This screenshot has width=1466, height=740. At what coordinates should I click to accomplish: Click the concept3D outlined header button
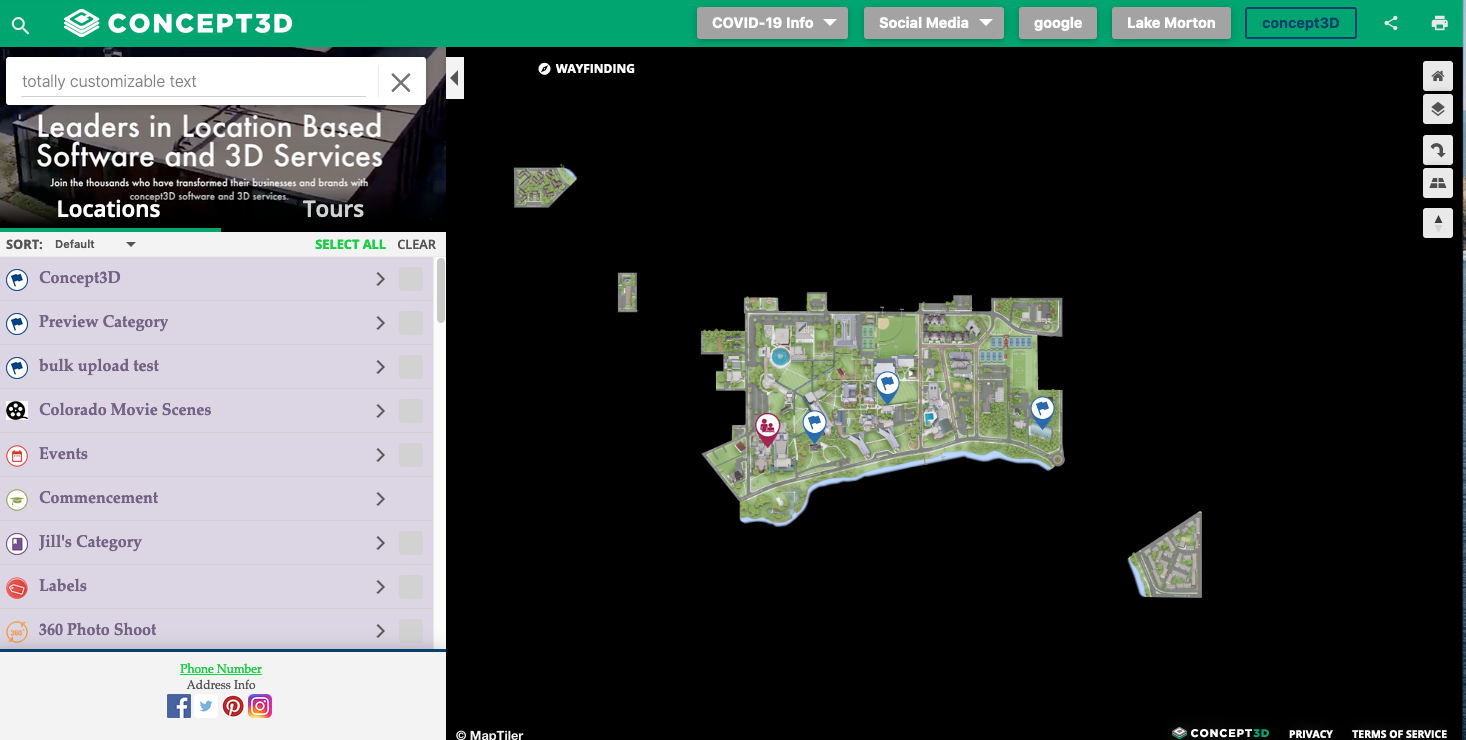pos(1300,23)
